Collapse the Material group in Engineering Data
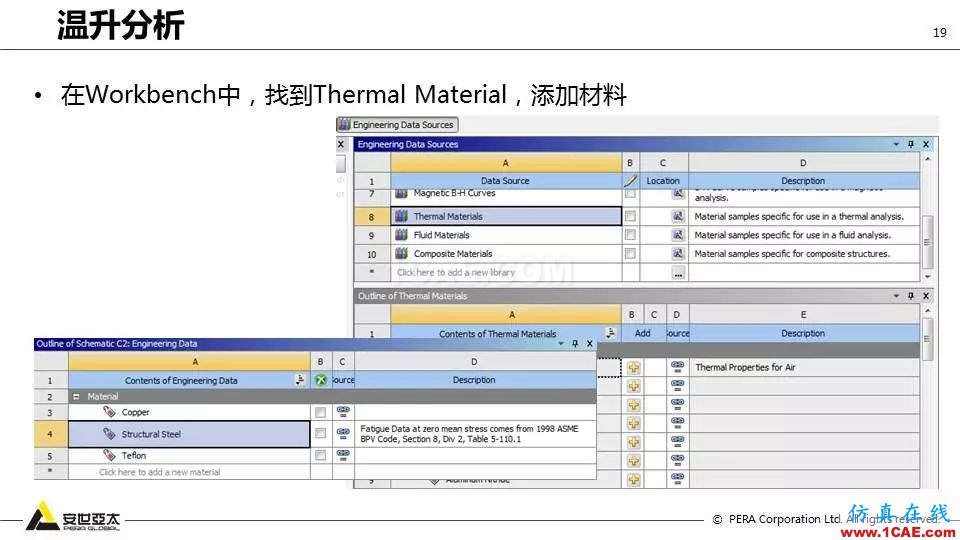 pyautogui.click(x=77, y=396)
